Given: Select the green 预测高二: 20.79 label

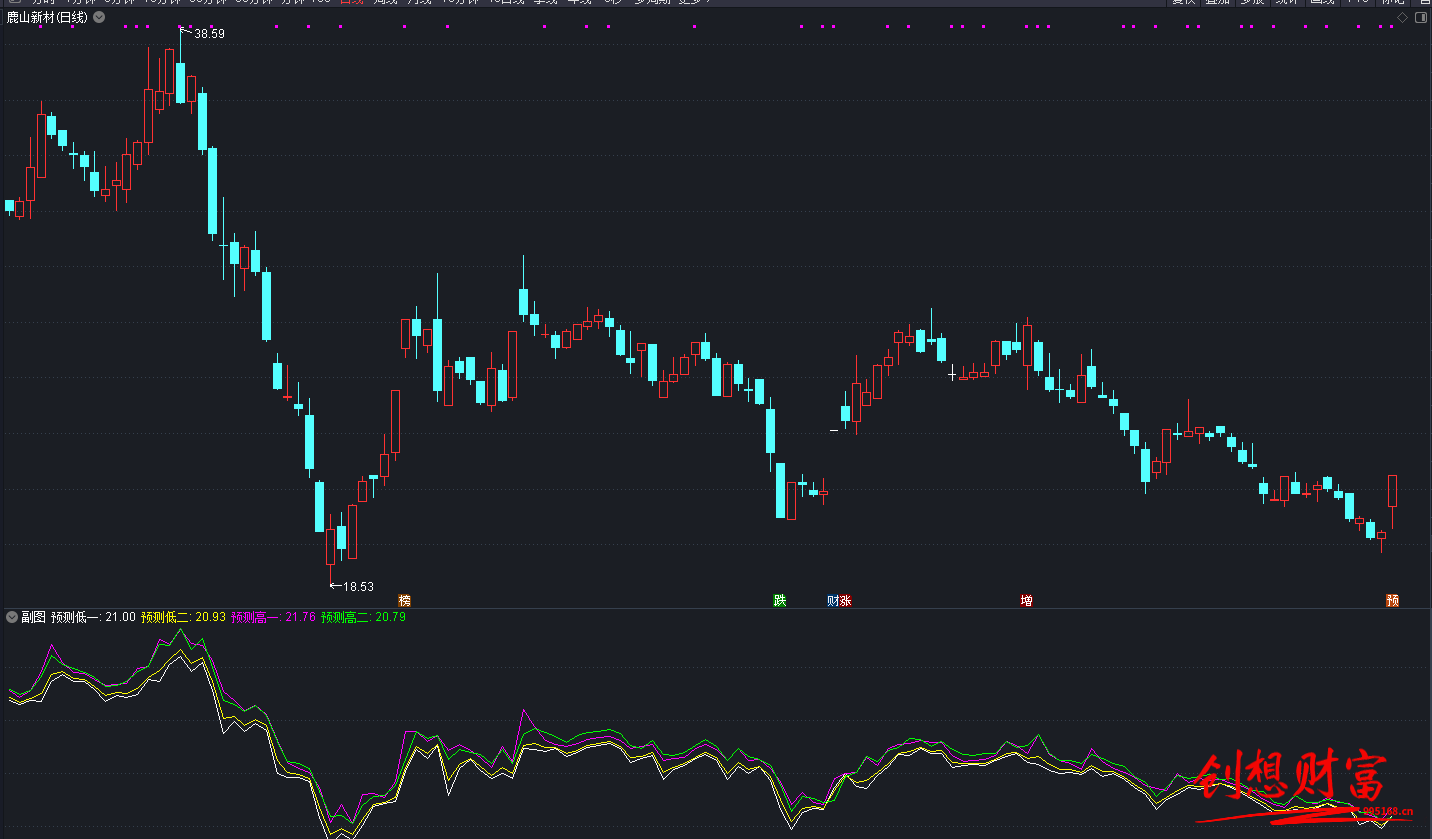Looking at the screenshot, I should [x=363, y=617].
